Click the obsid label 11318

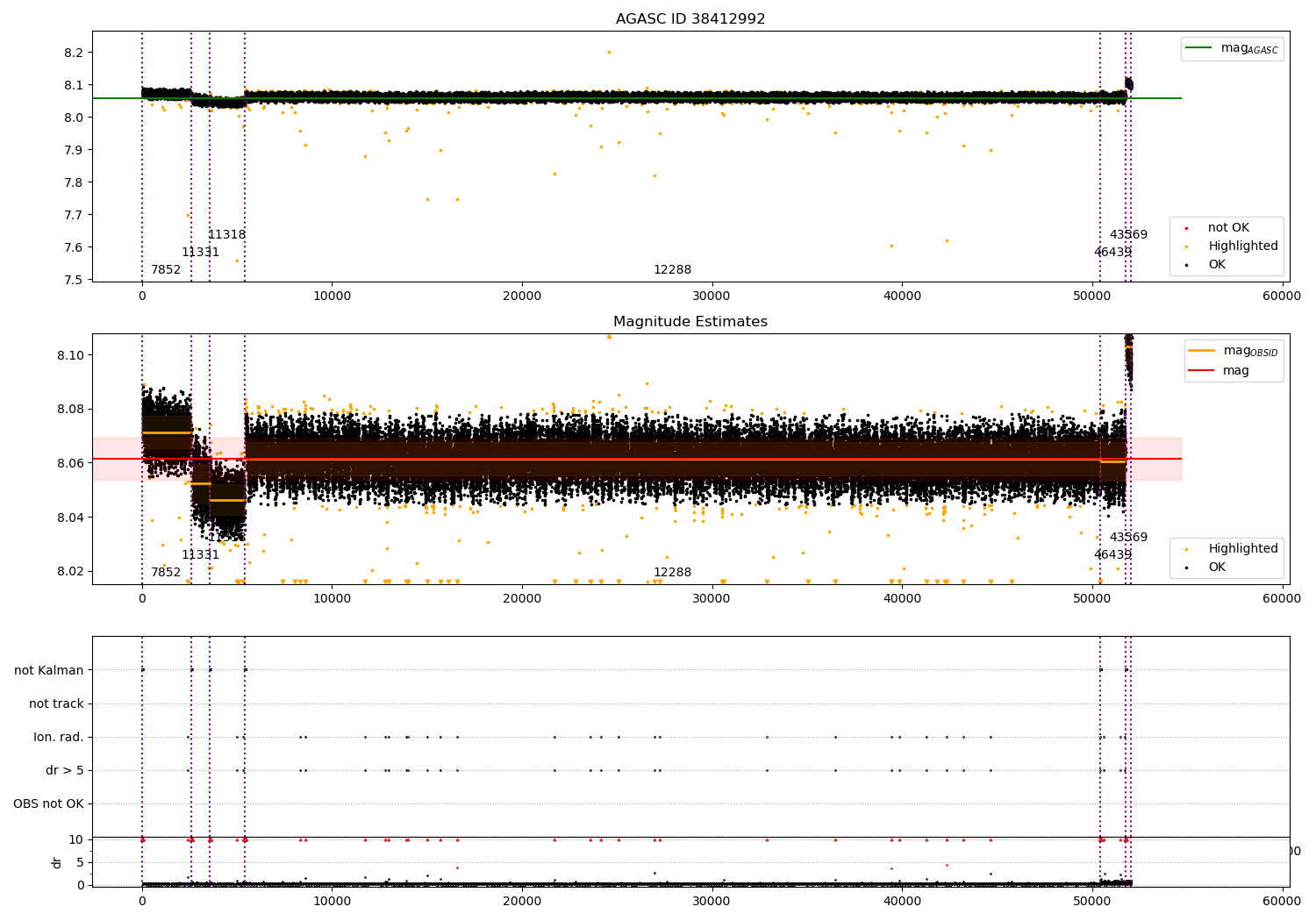click(x=227, y=235)
